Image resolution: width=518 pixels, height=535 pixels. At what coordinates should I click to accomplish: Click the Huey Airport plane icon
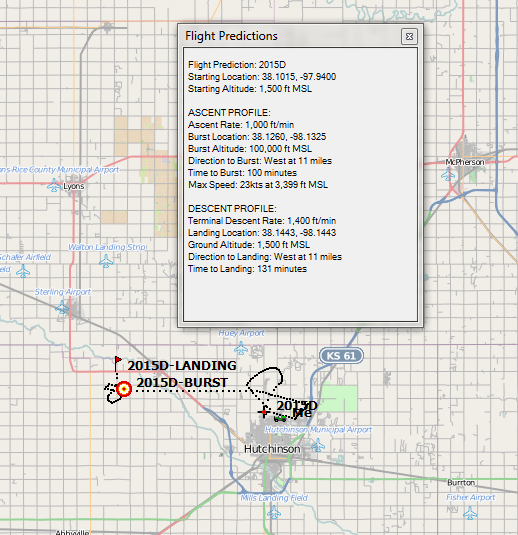click(241, 348)
